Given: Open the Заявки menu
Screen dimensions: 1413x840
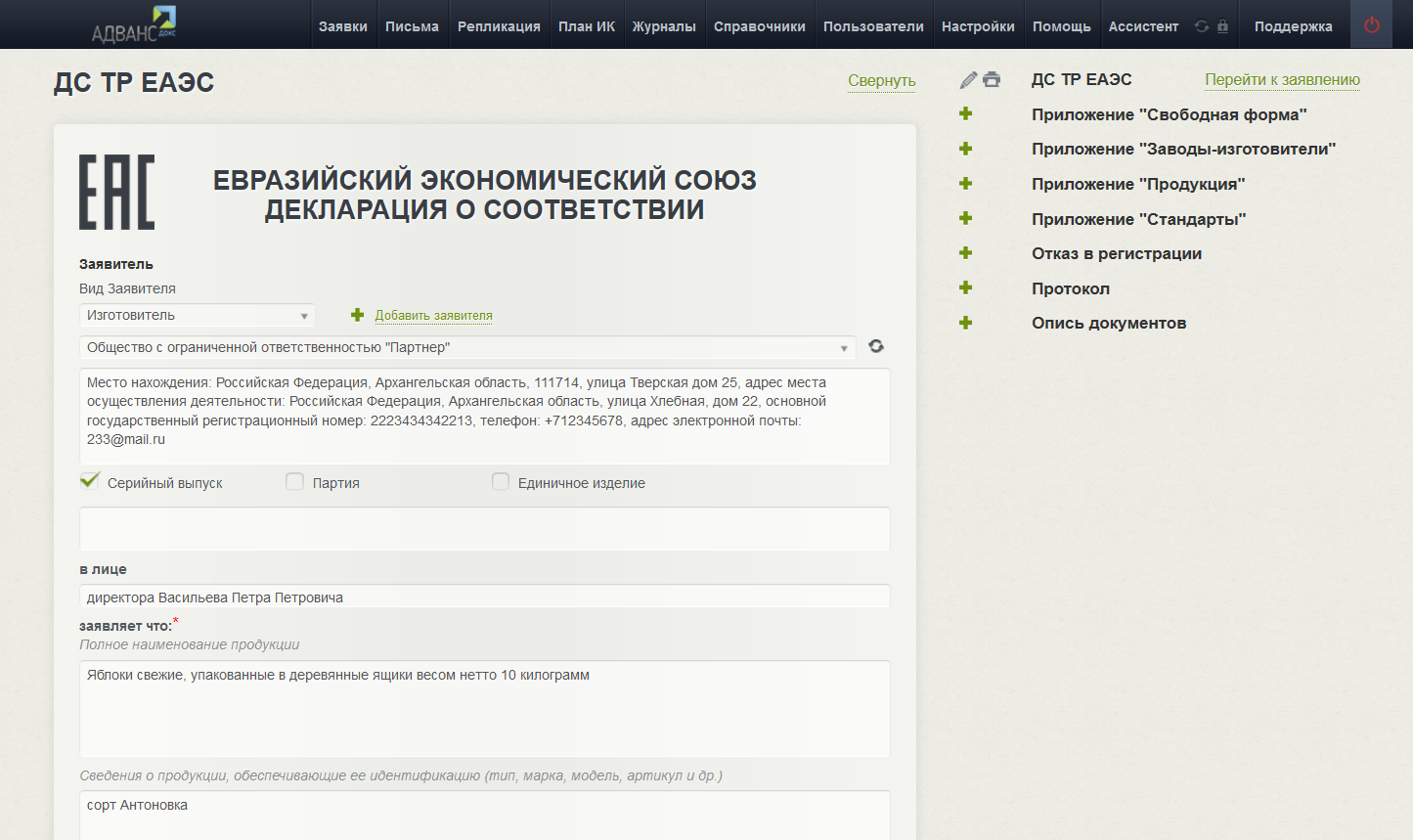Looking at the screenshot, I should (x=343, y=26).
